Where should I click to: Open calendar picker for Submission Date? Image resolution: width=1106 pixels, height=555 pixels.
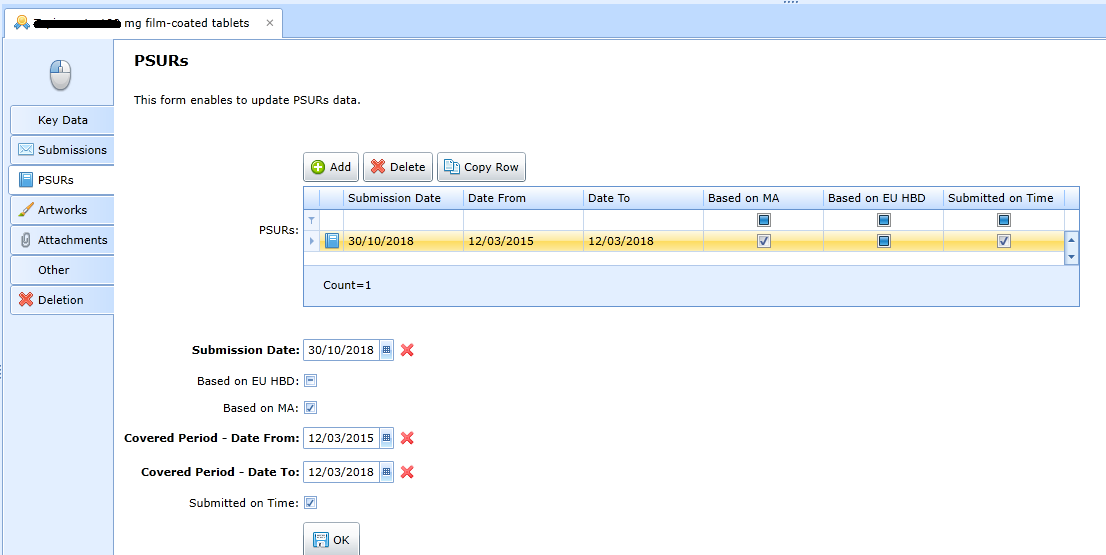(x=387, y=350)
